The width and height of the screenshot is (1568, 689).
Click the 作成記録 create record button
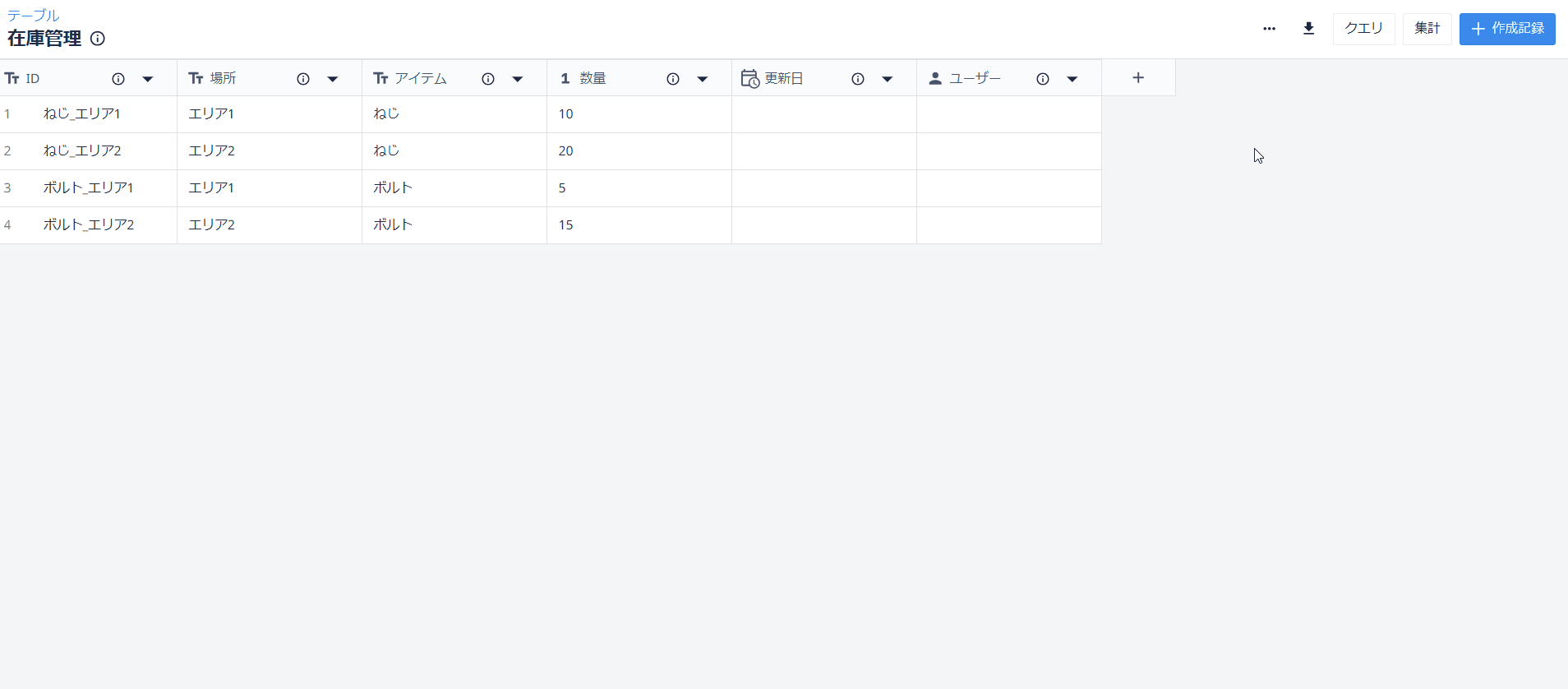click(1507, 29)
